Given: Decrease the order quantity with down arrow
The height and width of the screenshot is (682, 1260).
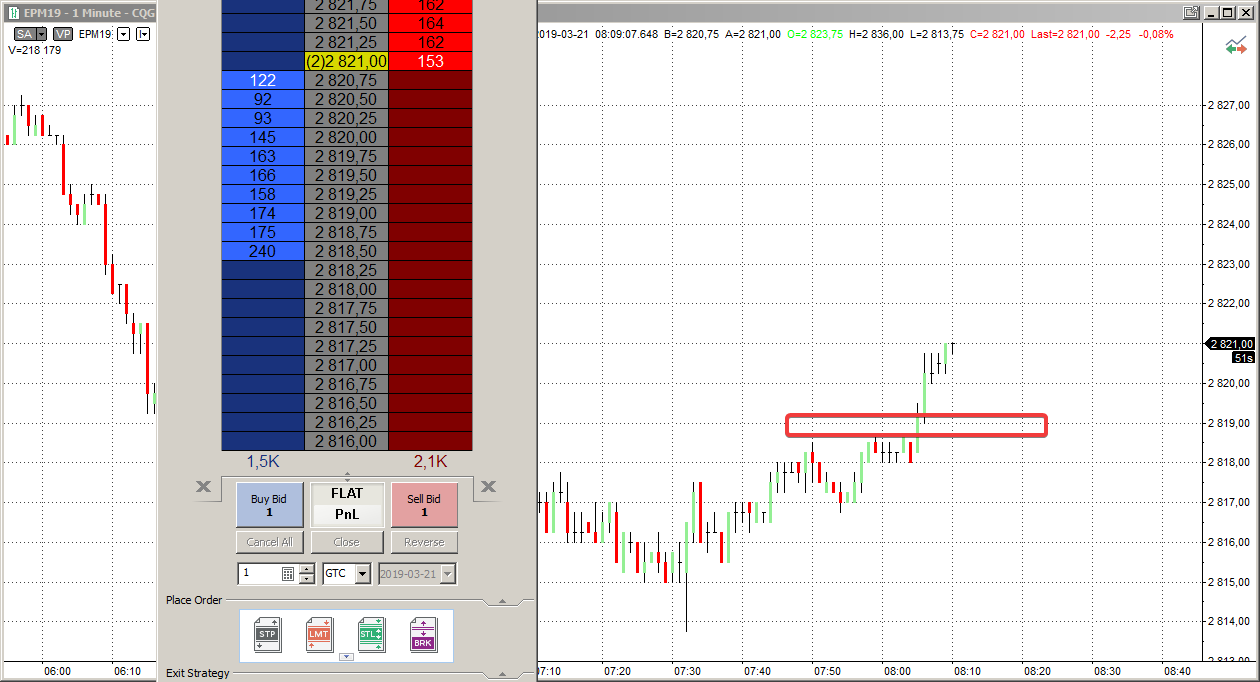Looking at the screenshot, I should coord(307,579).
